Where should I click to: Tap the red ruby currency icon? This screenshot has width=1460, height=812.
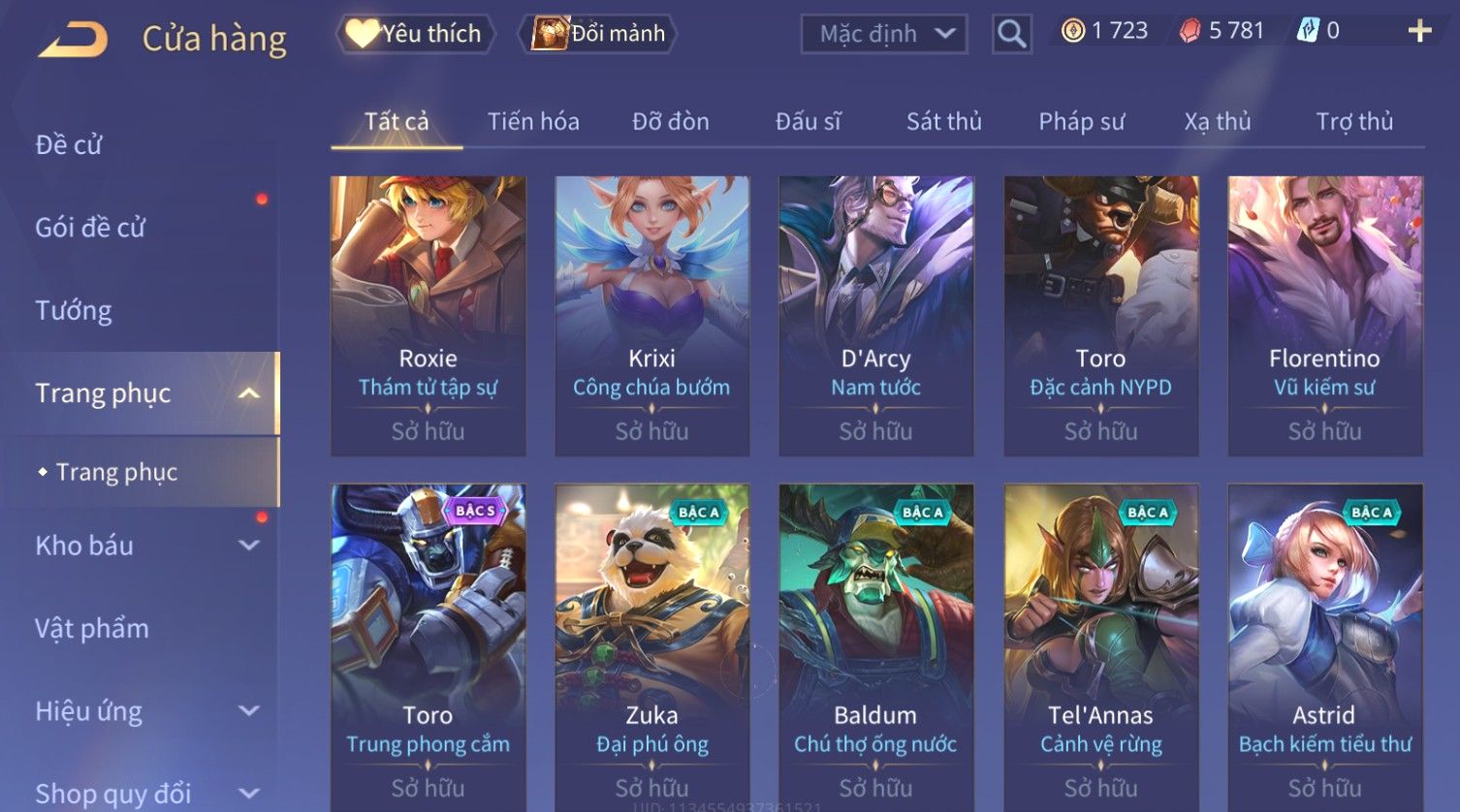[1190, 32]
